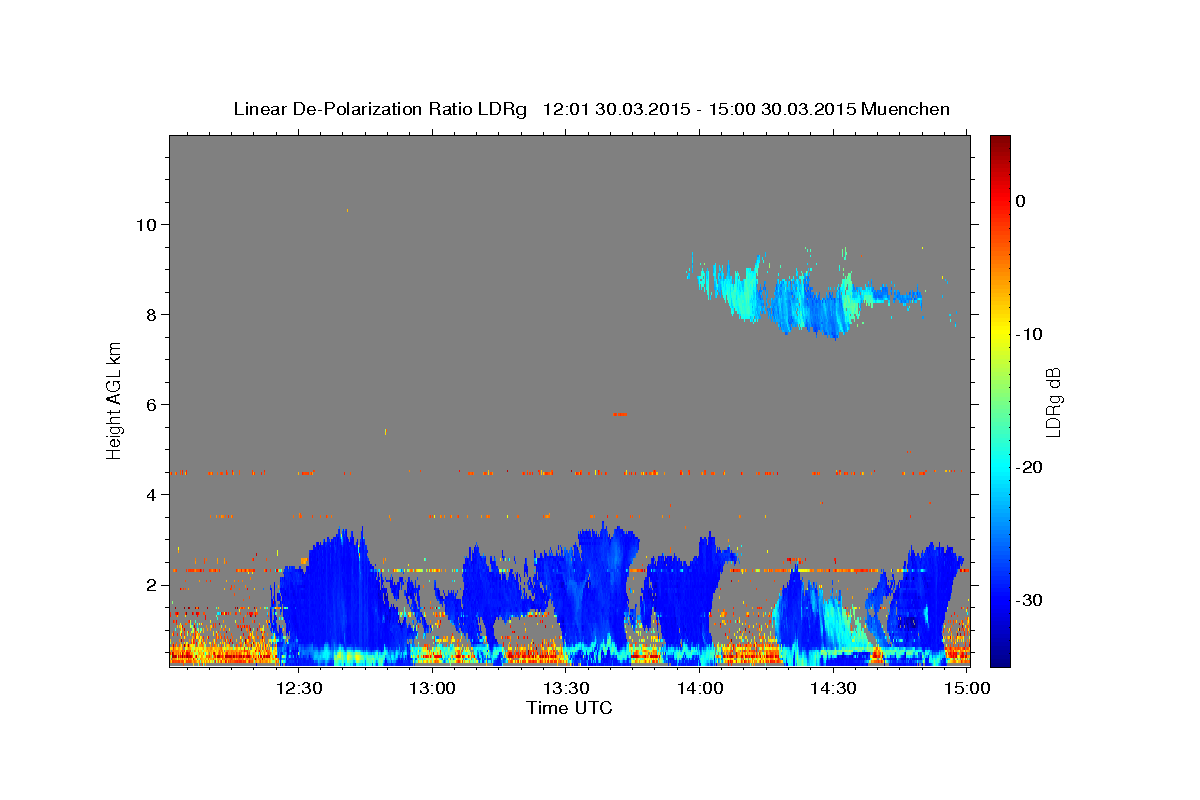Click the plot title 'Linear De-Polarization Ratio LDRg'
1200x800 pixels.
click(380, 109)
